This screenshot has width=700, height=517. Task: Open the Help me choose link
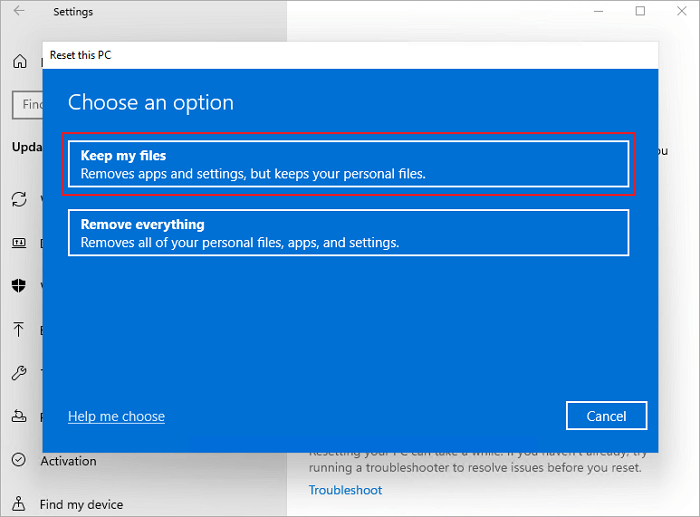(x=116, y=416)
